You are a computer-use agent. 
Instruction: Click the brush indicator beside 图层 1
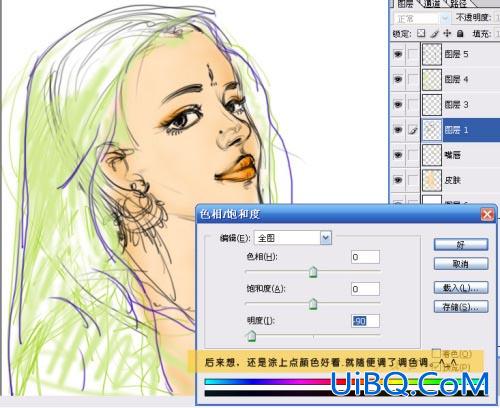[413, 130]
